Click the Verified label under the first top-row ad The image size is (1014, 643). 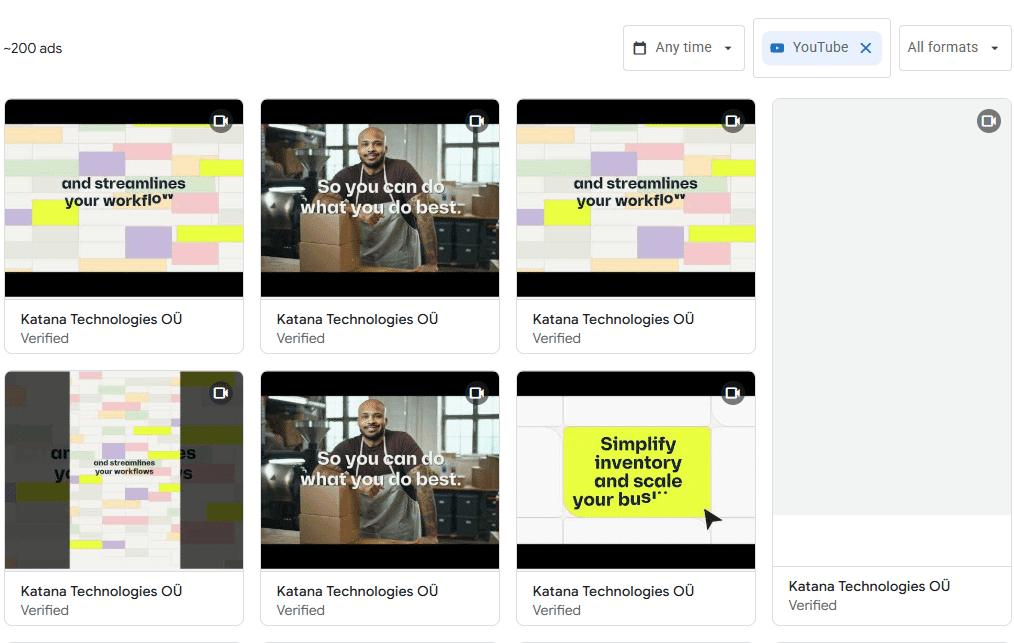point(45,338)
